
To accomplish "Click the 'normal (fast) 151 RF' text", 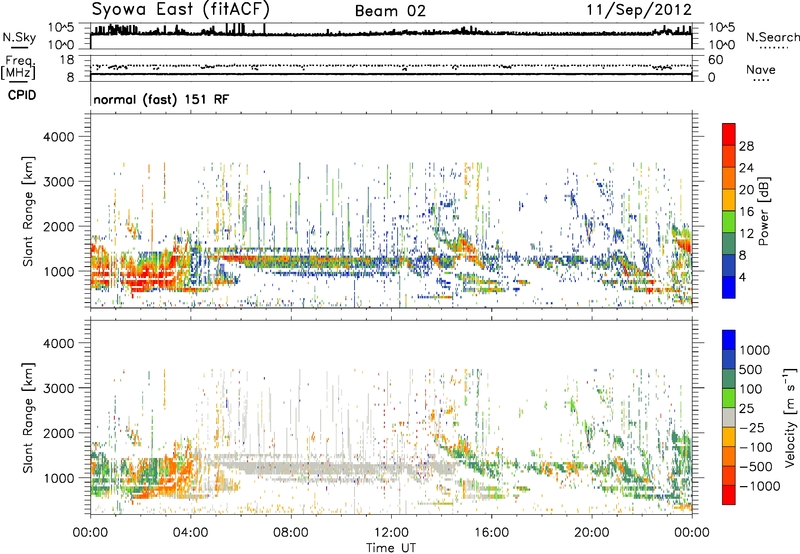I will [161, 99].
